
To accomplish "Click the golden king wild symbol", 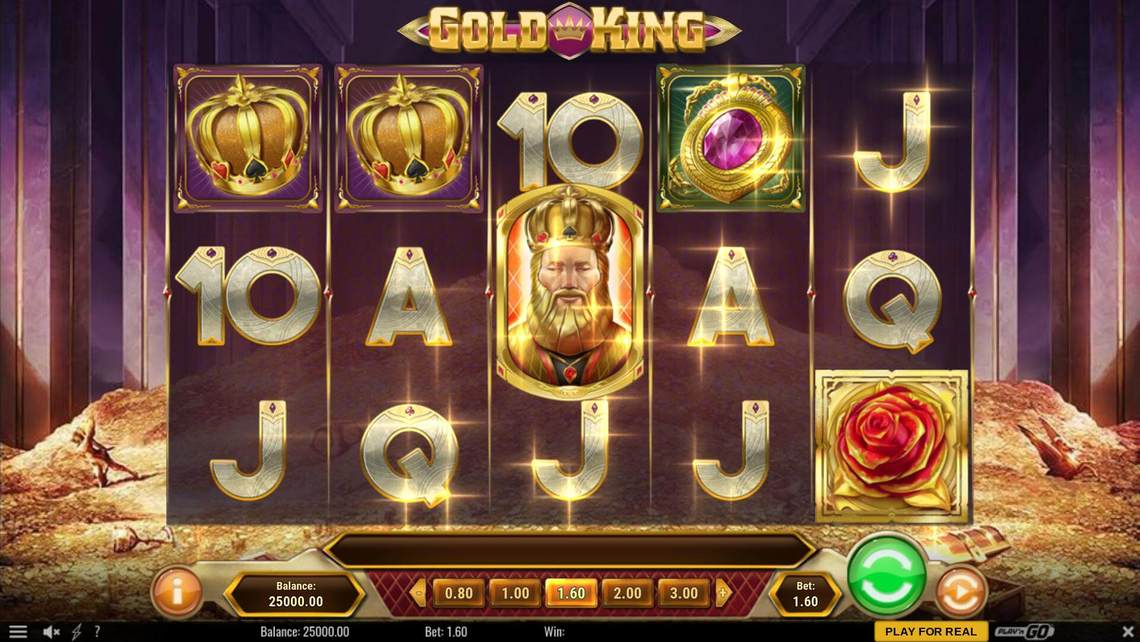I will click(569, 292).
